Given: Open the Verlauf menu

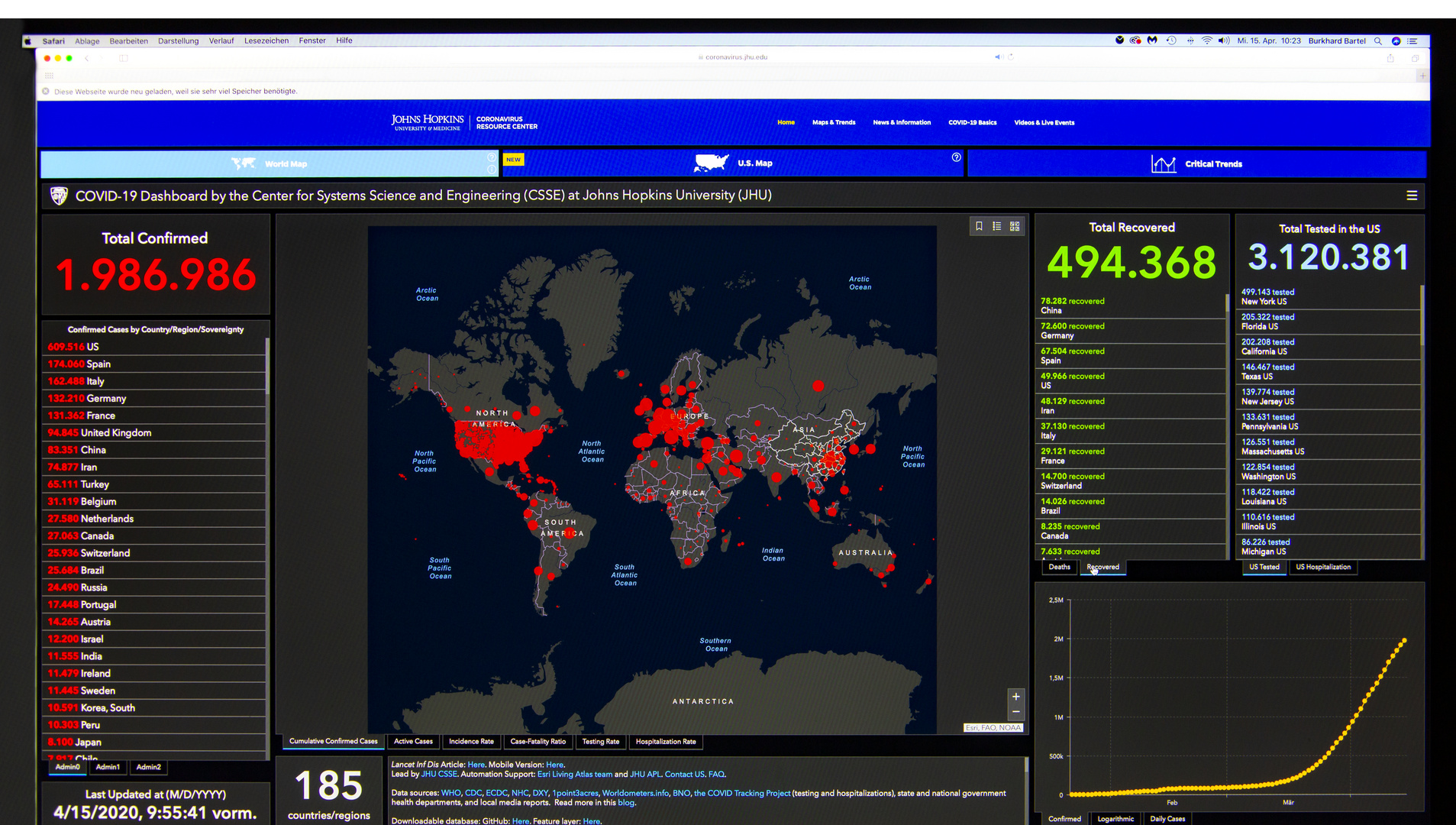Looking at the screenshot, I should (x=221, y=41).
